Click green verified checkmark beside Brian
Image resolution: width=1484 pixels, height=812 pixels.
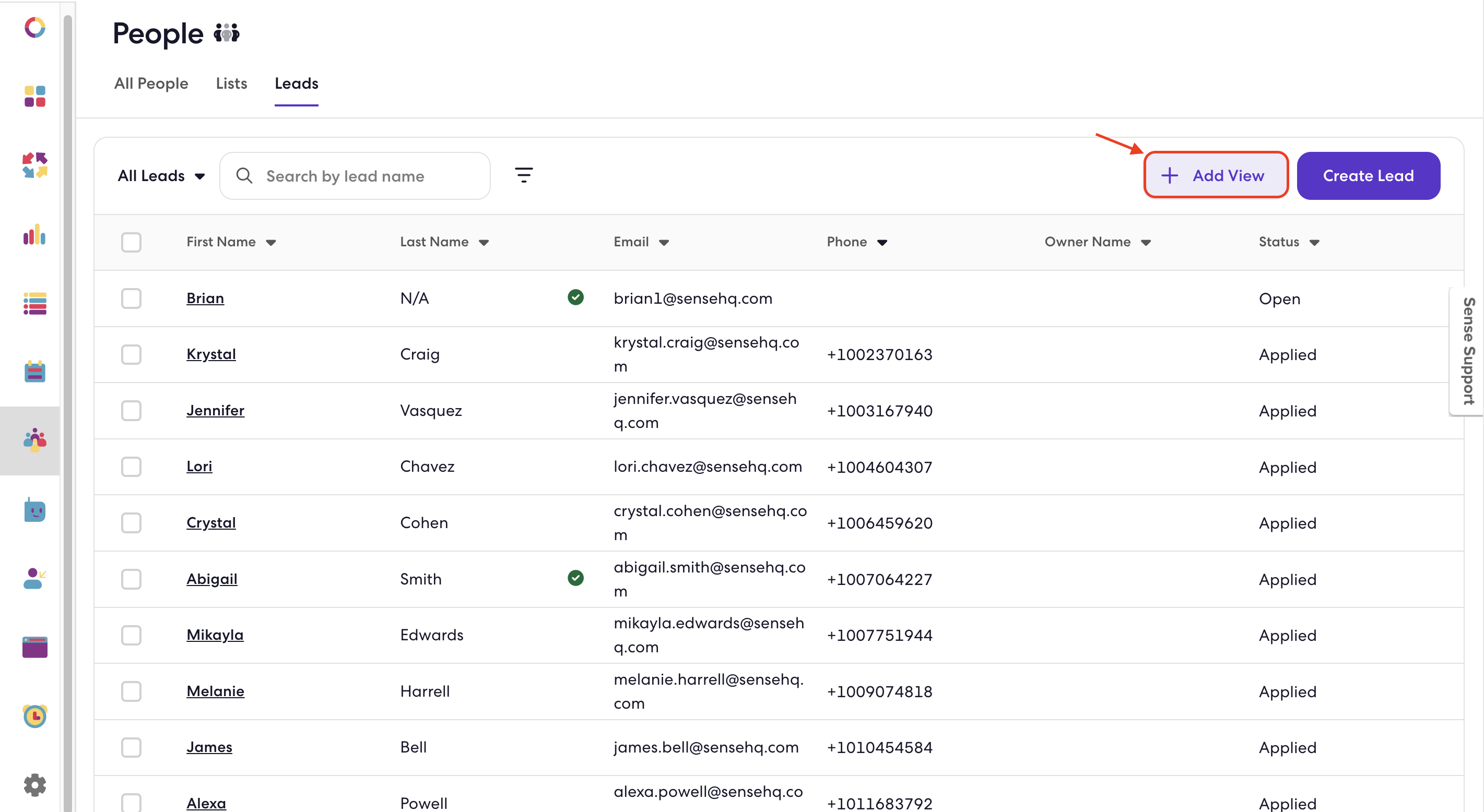tap(575, 297)
